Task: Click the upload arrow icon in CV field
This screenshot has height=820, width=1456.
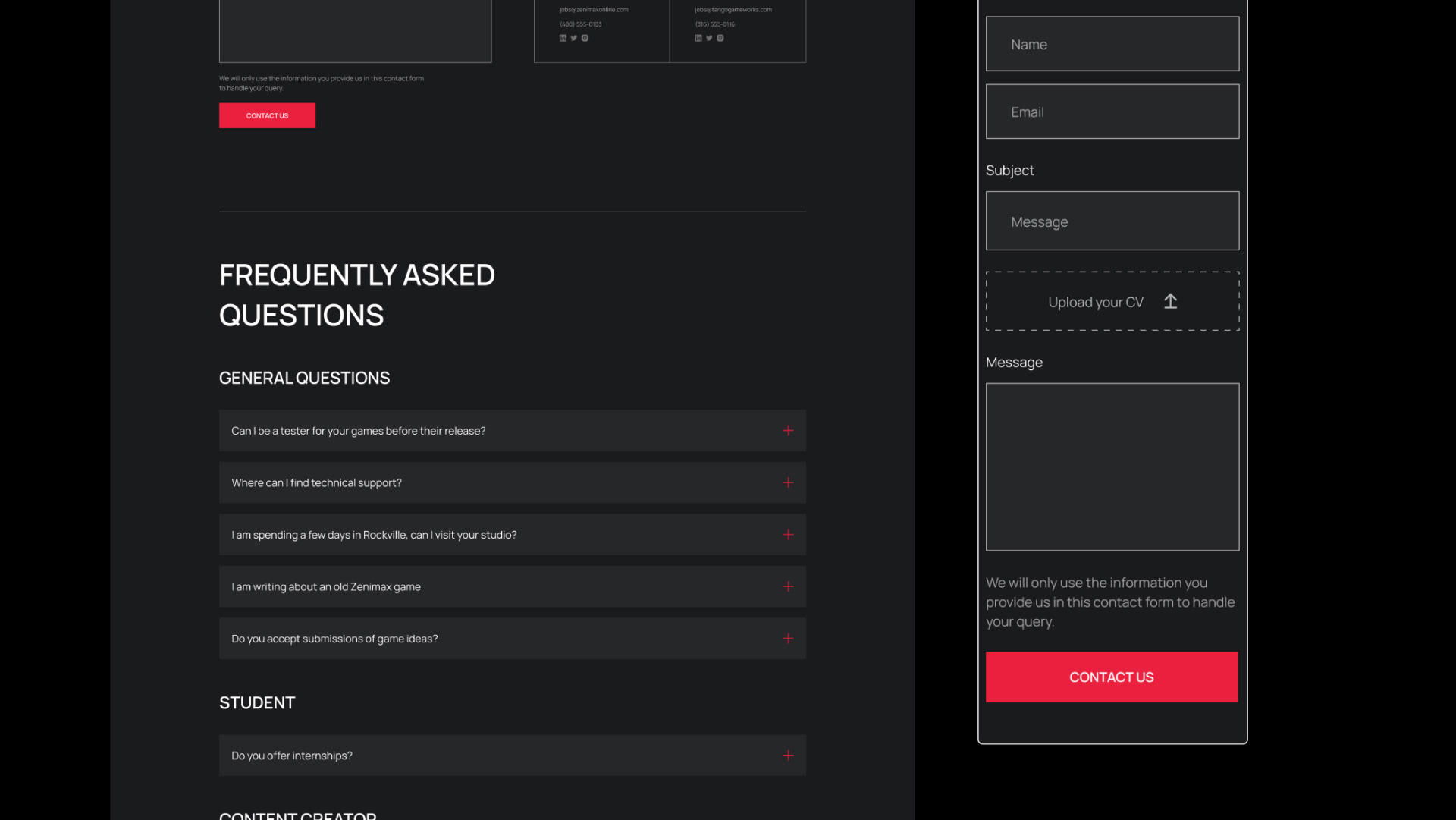Action: click(x=1169, y=301)
